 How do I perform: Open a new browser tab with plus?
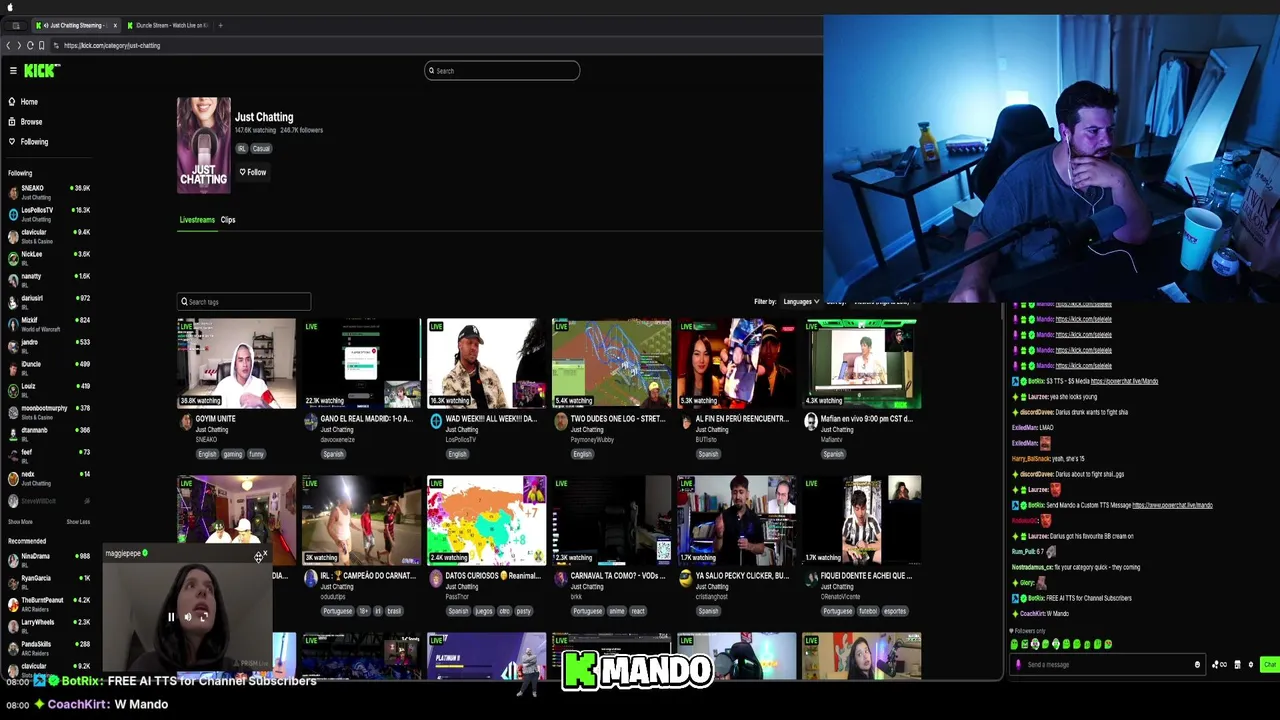pos(220,25)
